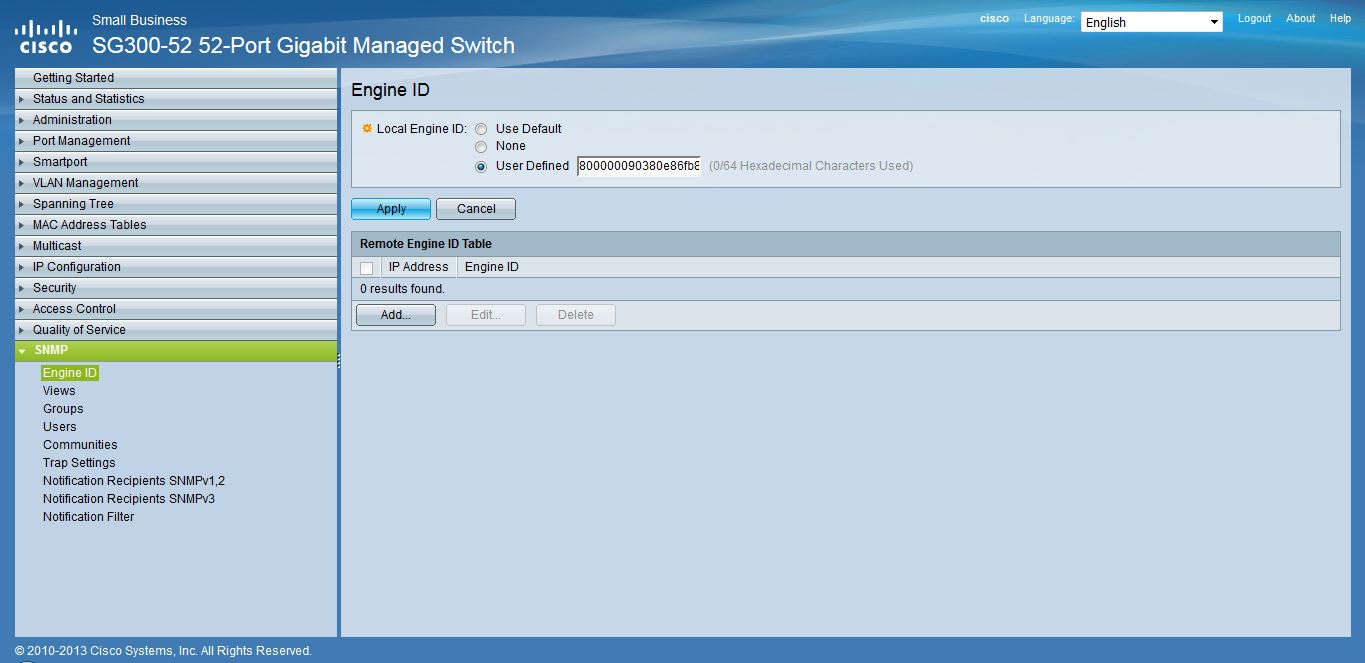This screenshot has height=663, width=1365.
Task: Expand Access Control in the sidebar
Action: pyautogui.click(x=176, y=309)
